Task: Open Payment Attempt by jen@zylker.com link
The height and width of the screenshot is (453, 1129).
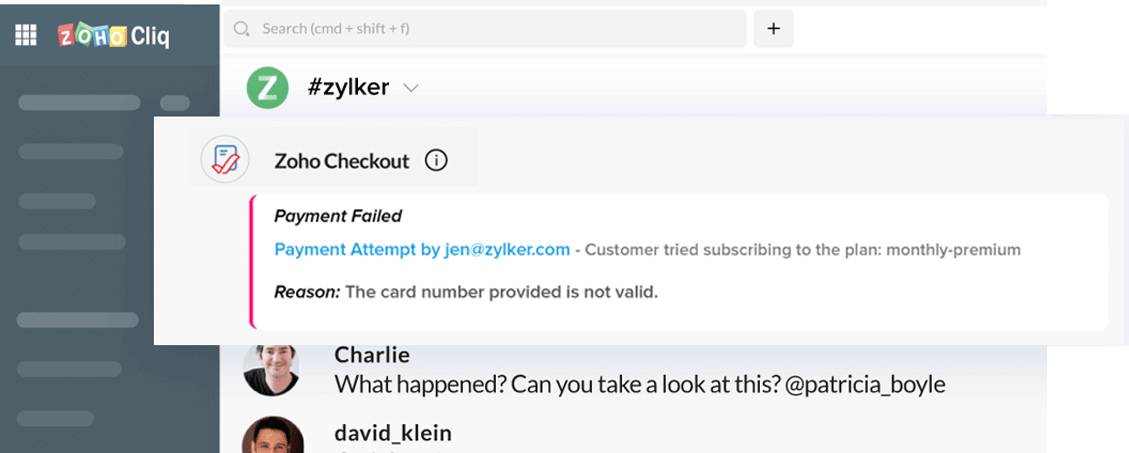Action: 422,249
